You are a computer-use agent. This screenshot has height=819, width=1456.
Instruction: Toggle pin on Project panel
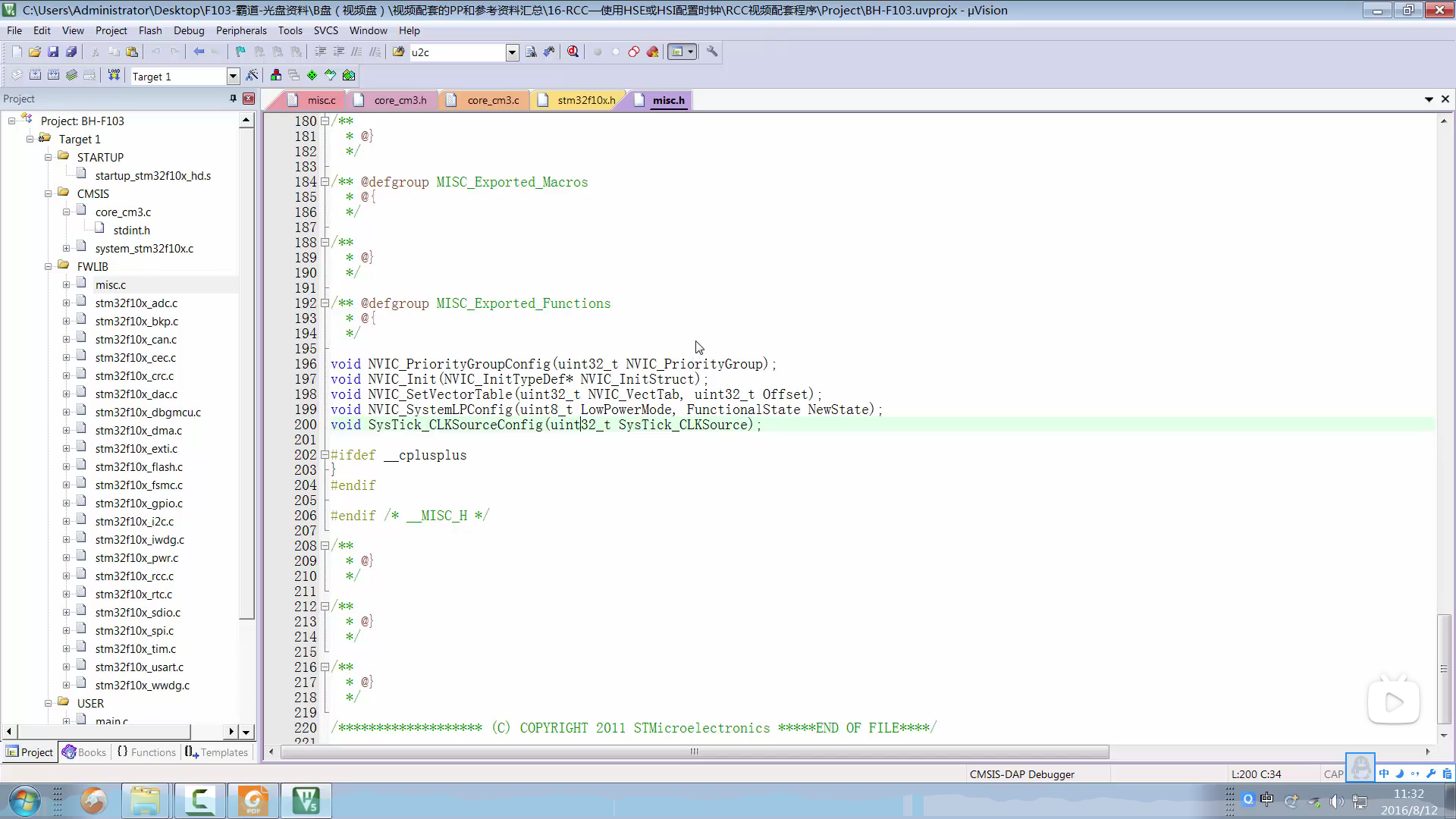coord(233,99)
